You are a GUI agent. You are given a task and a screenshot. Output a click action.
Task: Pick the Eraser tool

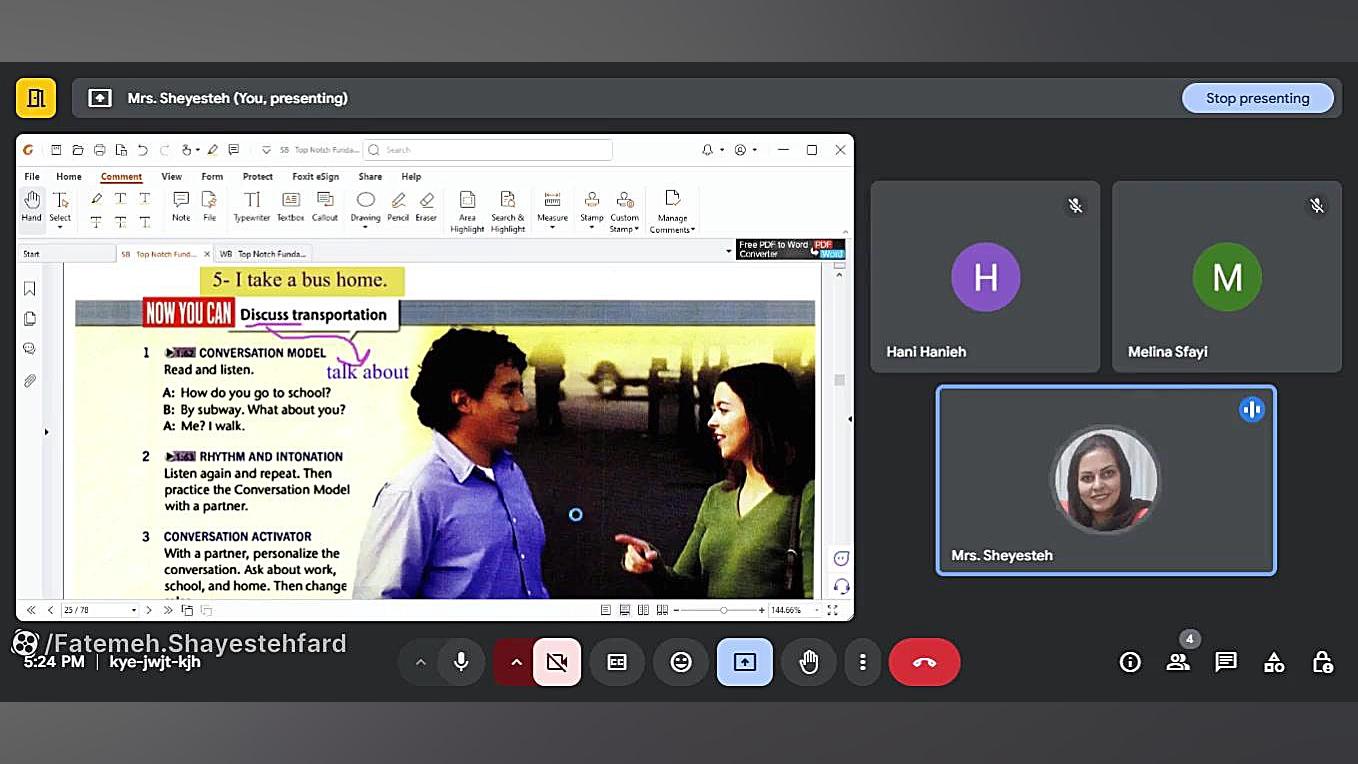click(x=427, y=206)
